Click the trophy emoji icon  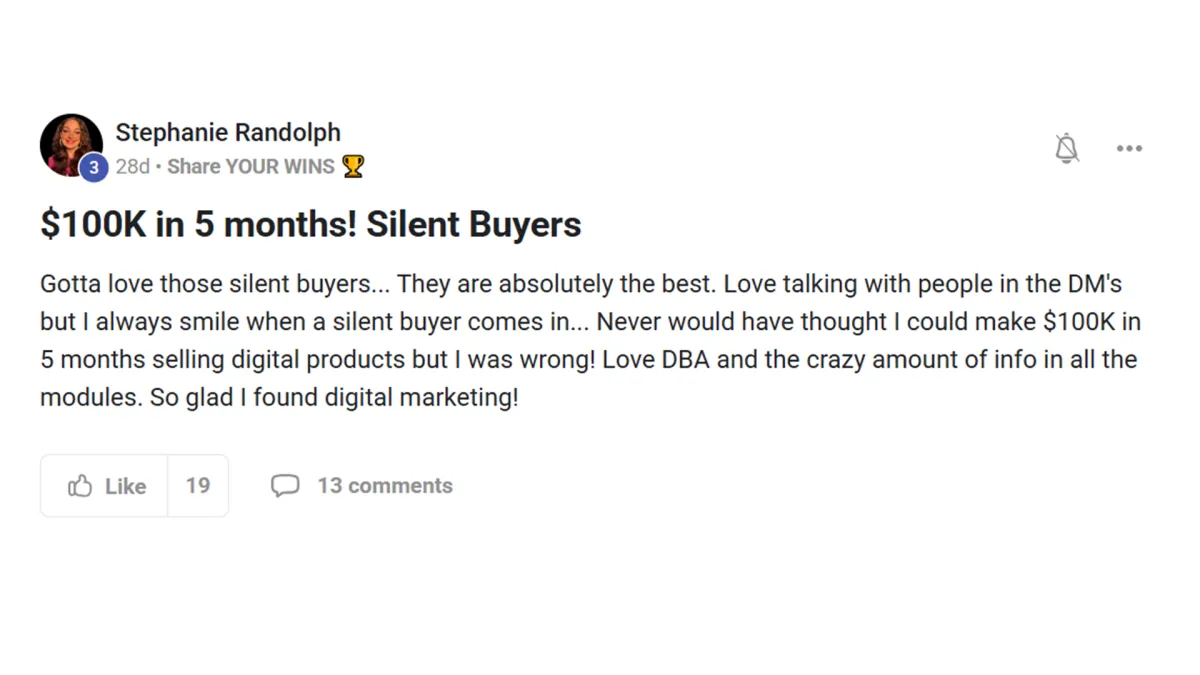coord(353,166)
